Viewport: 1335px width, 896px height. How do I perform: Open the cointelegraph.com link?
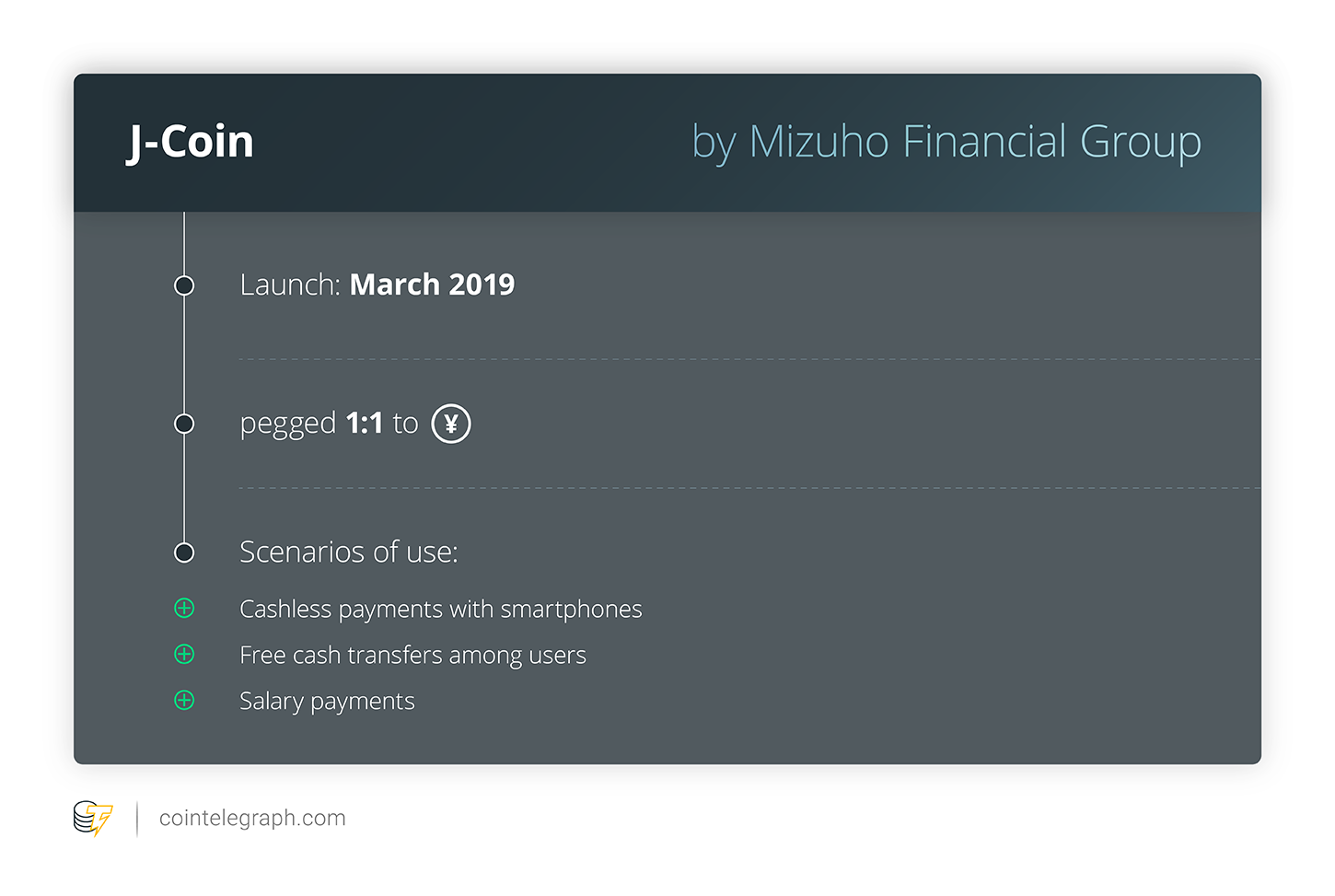pyautogui.click(x=252, y=818)
